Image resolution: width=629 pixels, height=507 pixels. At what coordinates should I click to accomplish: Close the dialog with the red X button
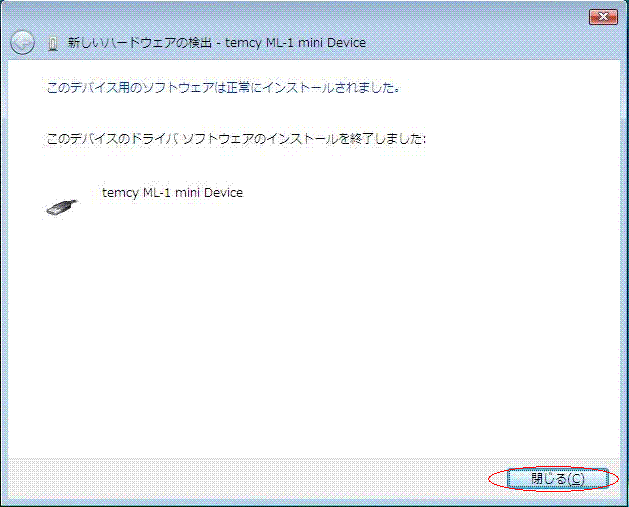click(603, 17)
